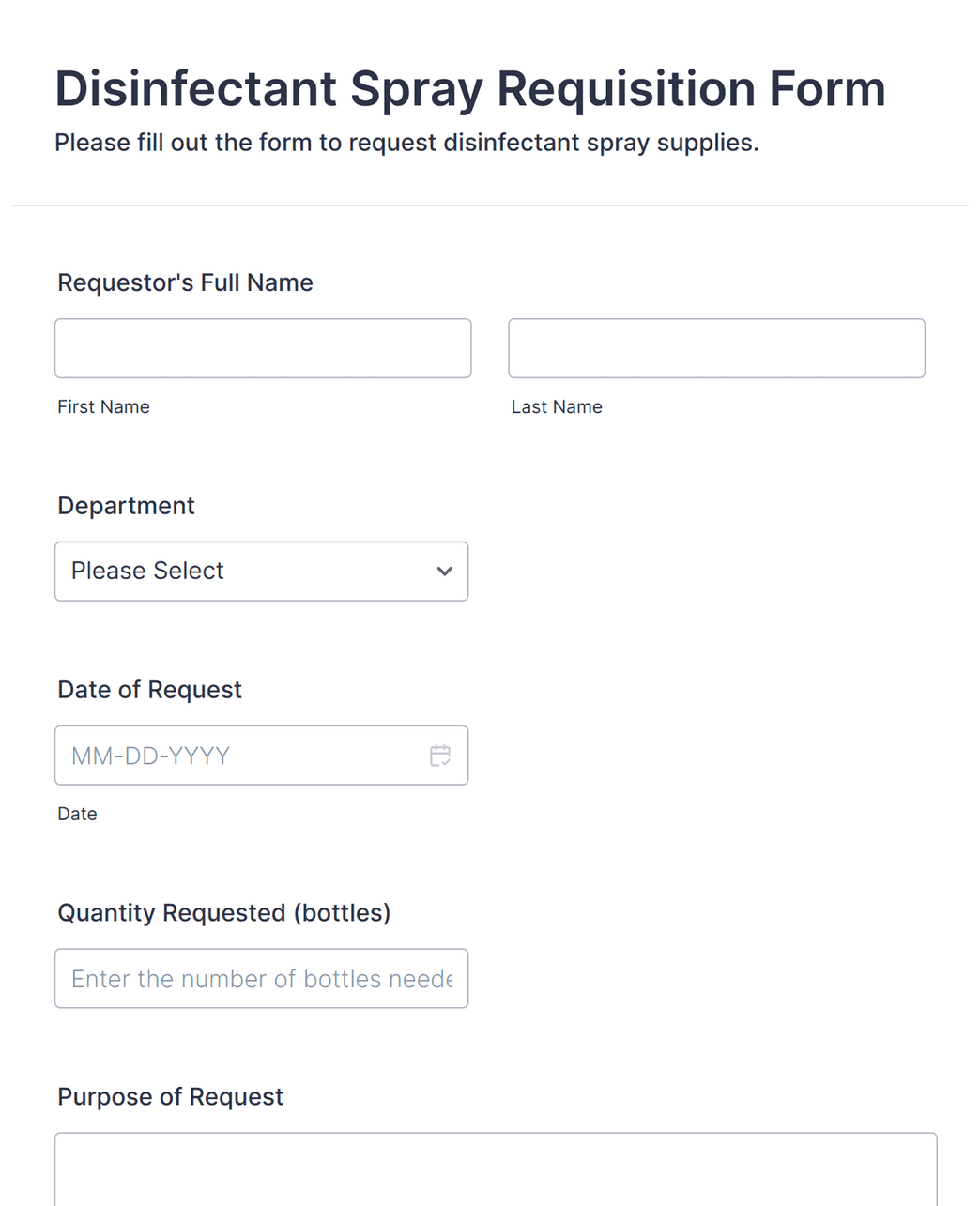Click the word Requisition in the title

[x=625, y=90]
